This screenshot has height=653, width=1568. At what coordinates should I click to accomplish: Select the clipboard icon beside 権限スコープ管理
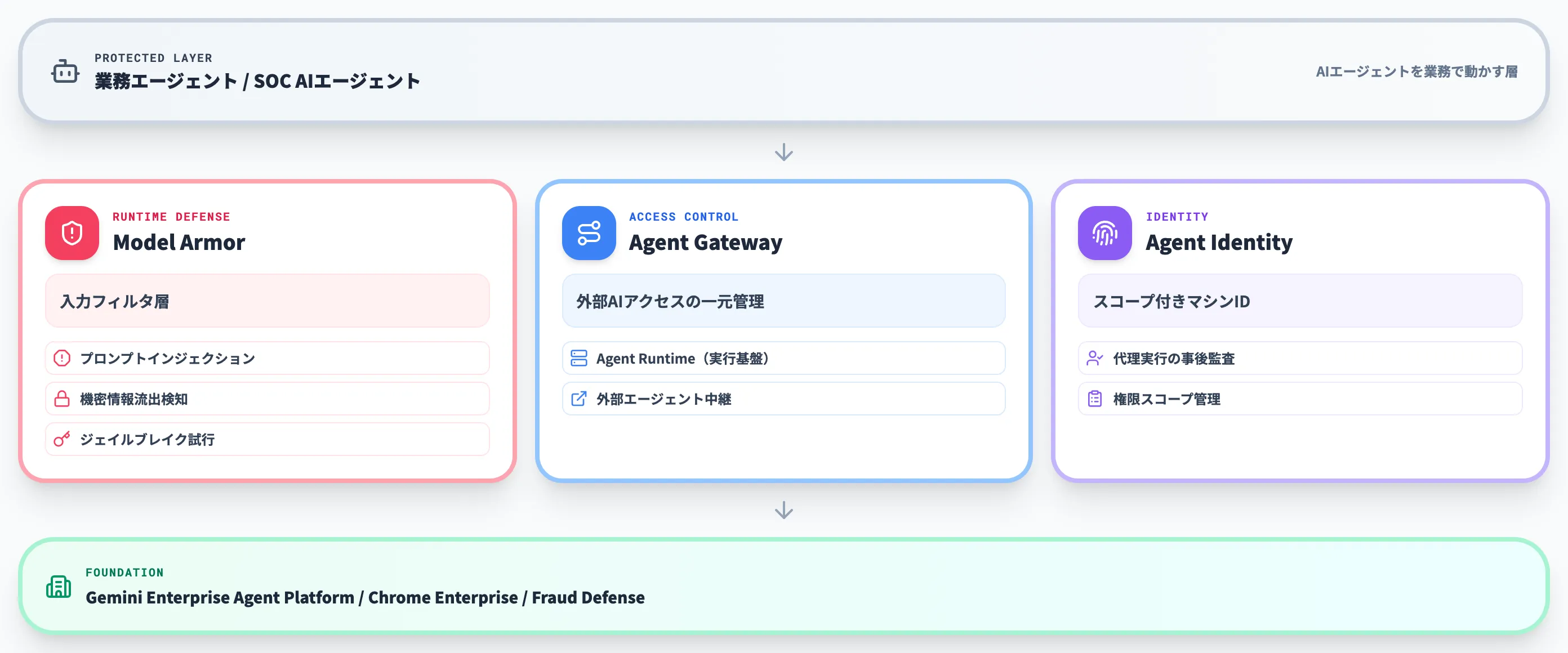pyautogui.click(x=1094, y=399)
